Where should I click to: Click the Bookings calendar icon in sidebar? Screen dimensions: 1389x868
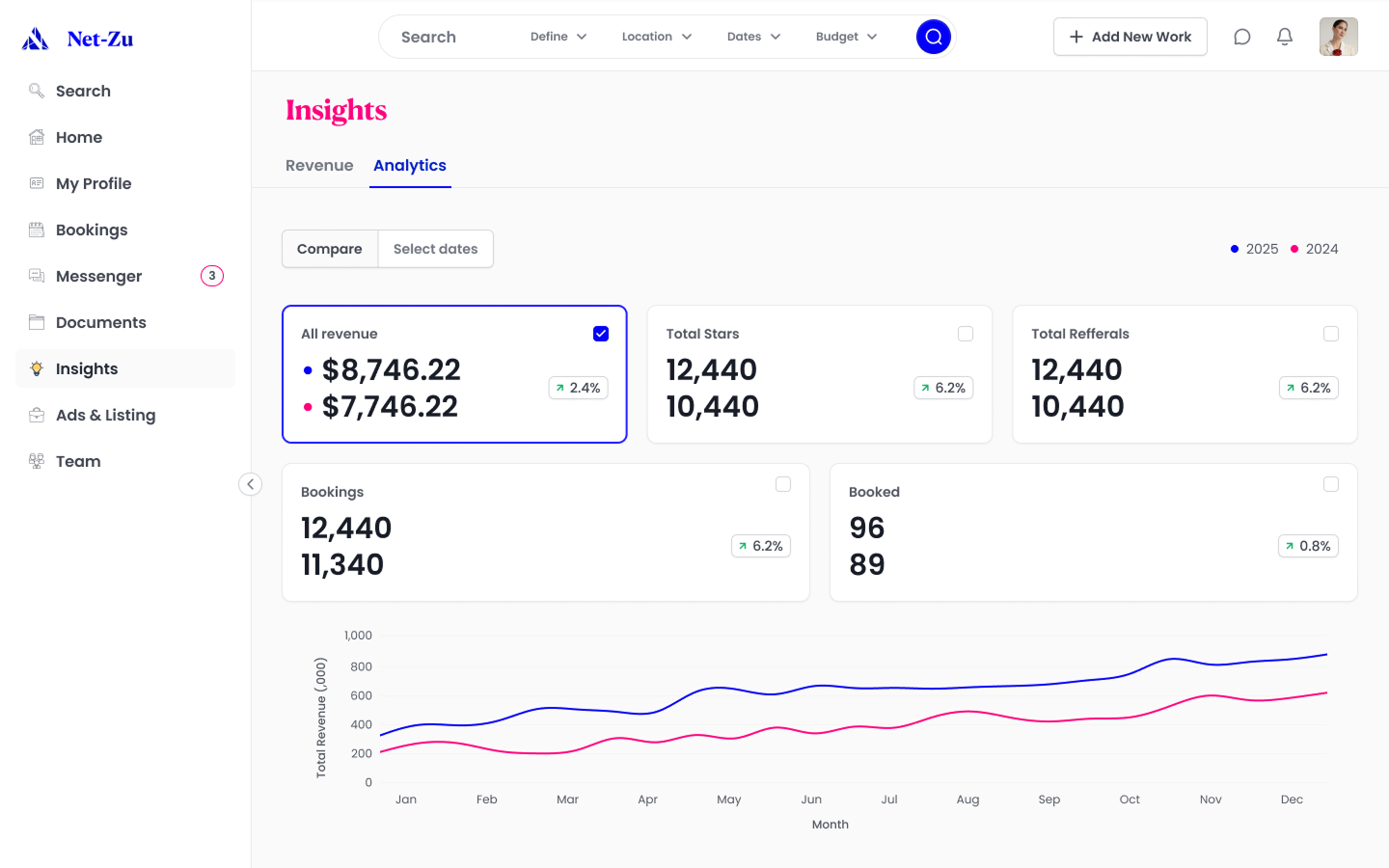click(37, 230)
